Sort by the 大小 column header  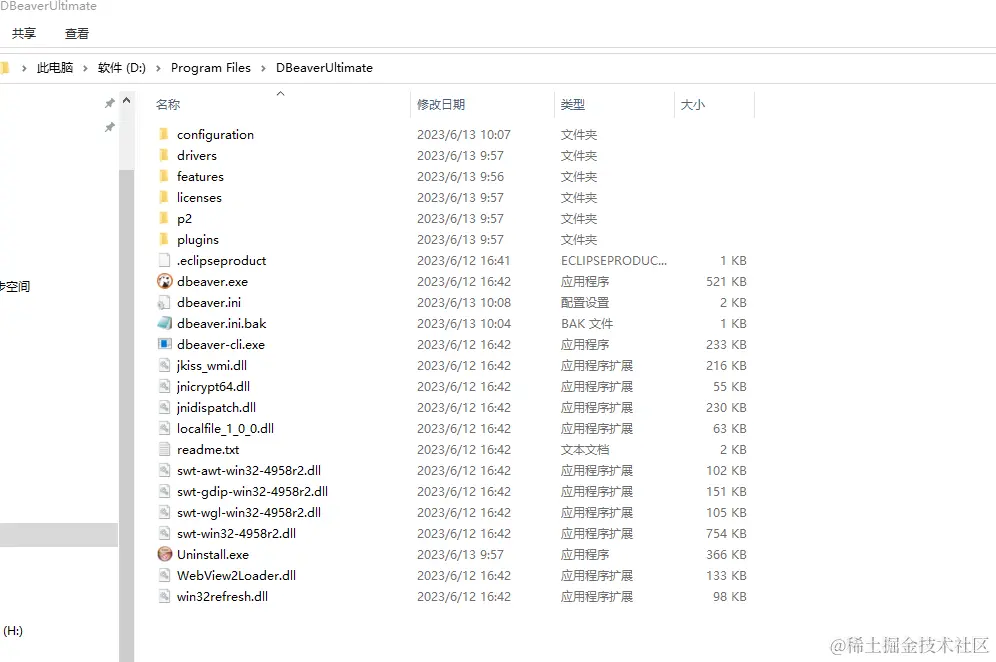(692, 104)
